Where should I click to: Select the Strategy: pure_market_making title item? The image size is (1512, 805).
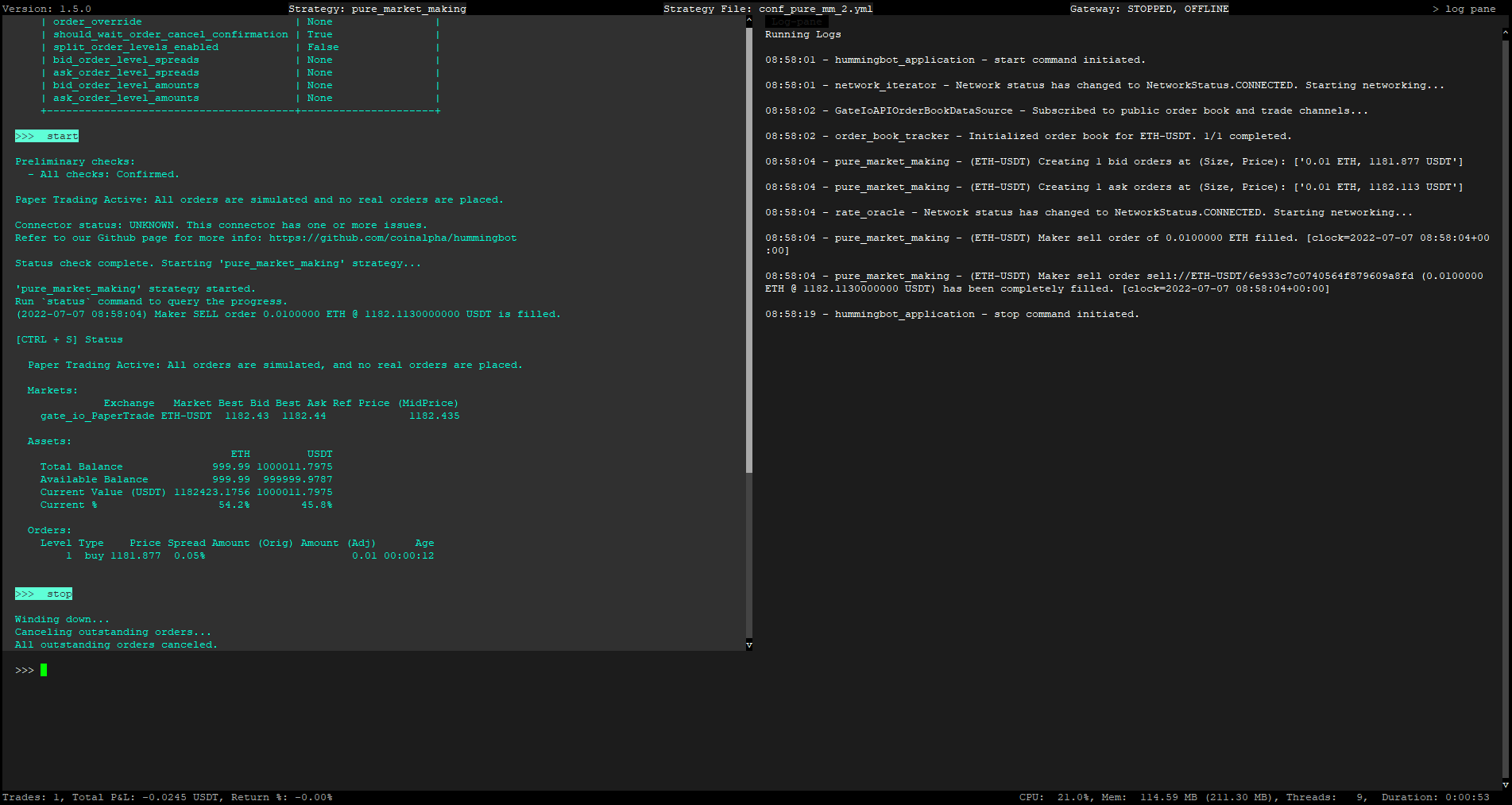coord(377,8)
